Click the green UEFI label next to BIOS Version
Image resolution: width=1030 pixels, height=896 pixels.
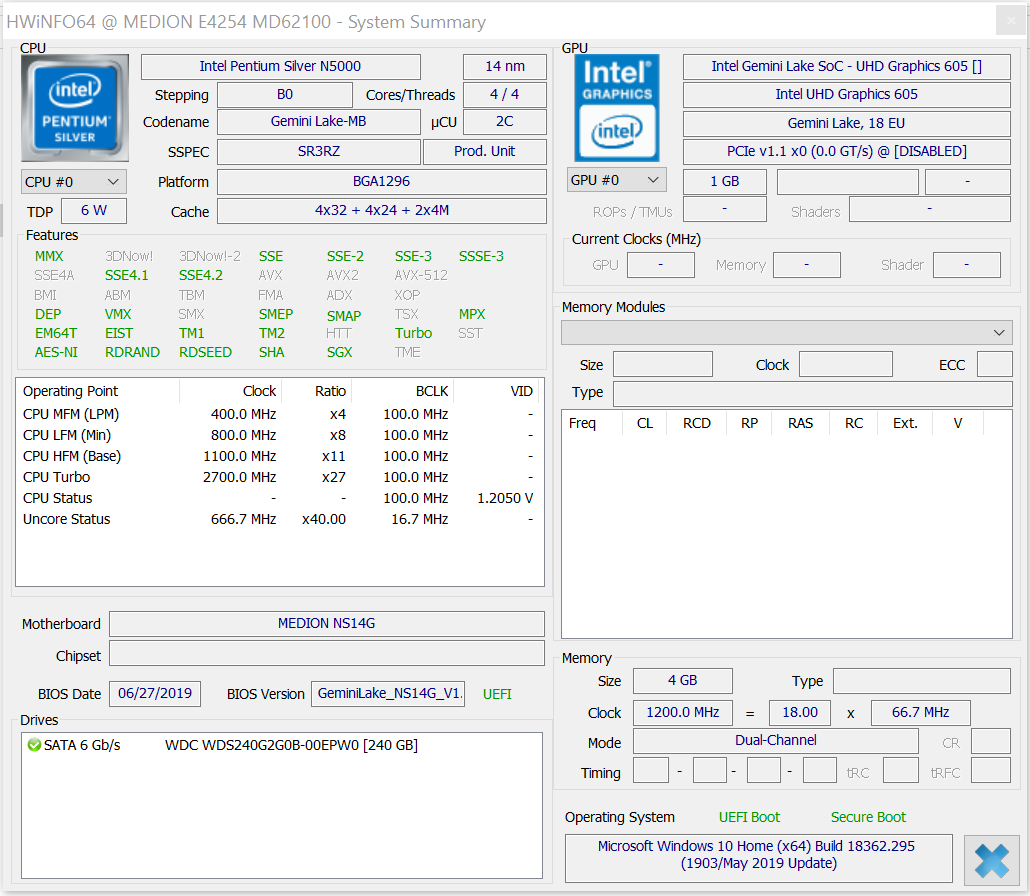(x=497, y=694)
